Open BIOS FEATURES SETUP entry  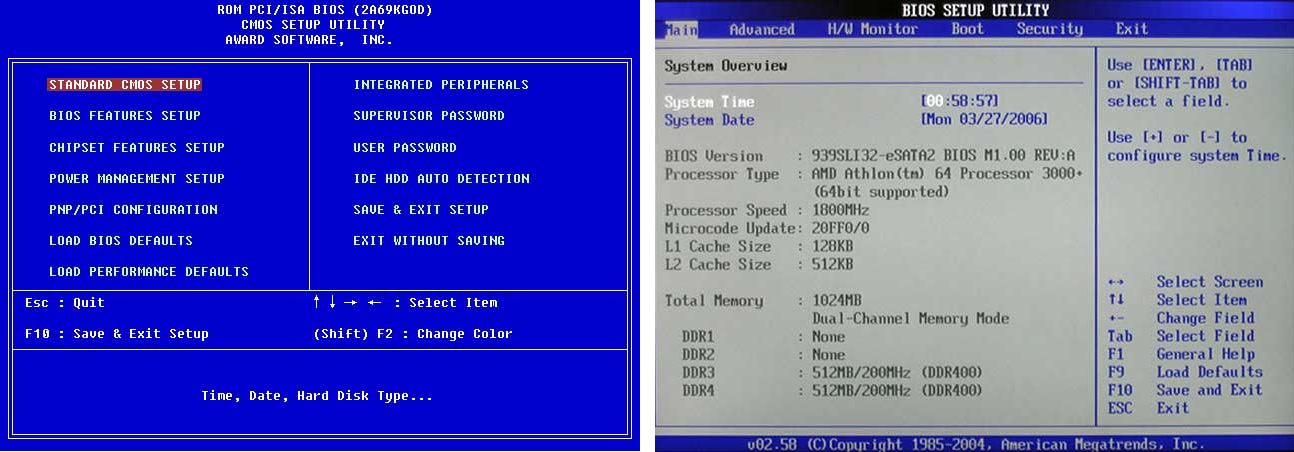click(x=125, y=116)
